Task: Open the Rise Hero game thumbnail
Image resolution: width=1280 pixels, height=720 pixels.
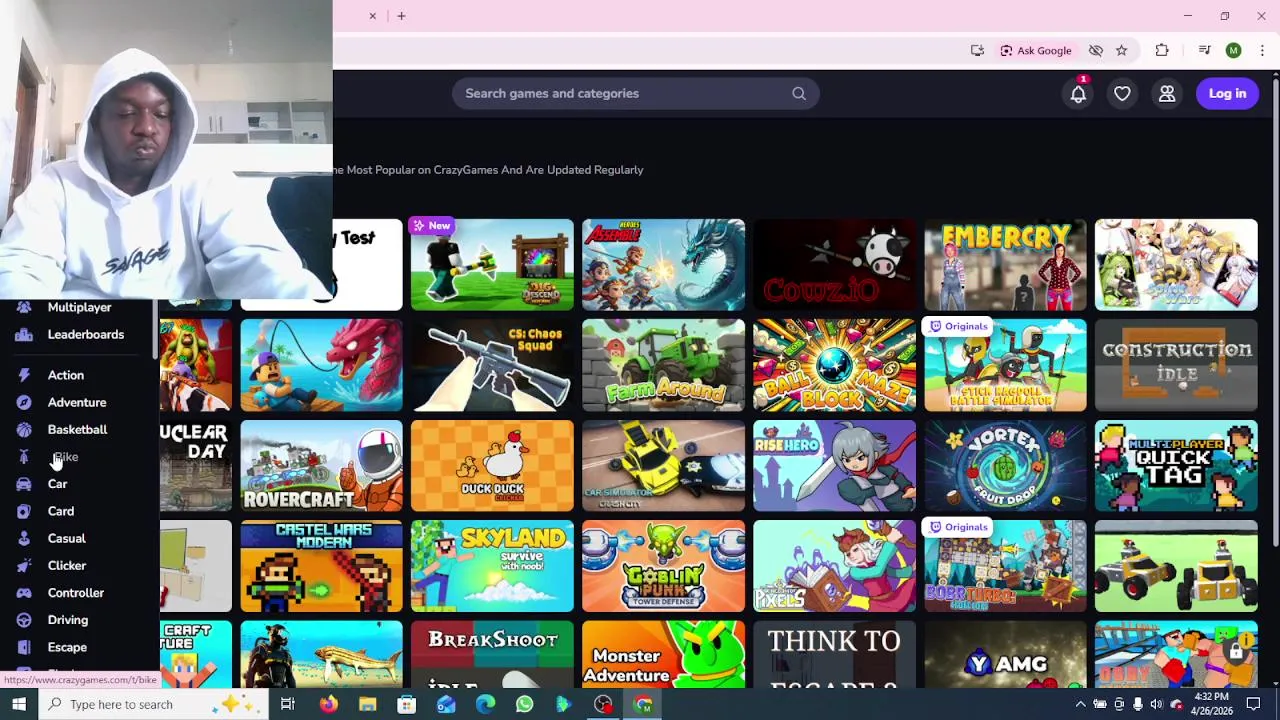Action: pyautogui.click(x=834, y=466)
